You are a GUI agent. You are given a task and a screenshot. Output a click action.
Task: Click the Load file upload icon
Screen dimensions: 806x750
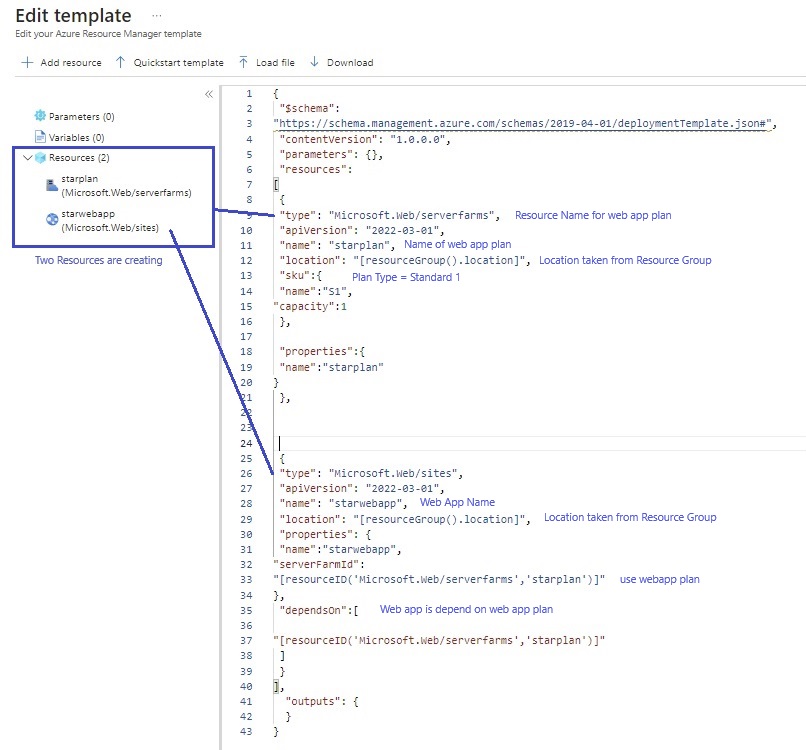(243, 62)
